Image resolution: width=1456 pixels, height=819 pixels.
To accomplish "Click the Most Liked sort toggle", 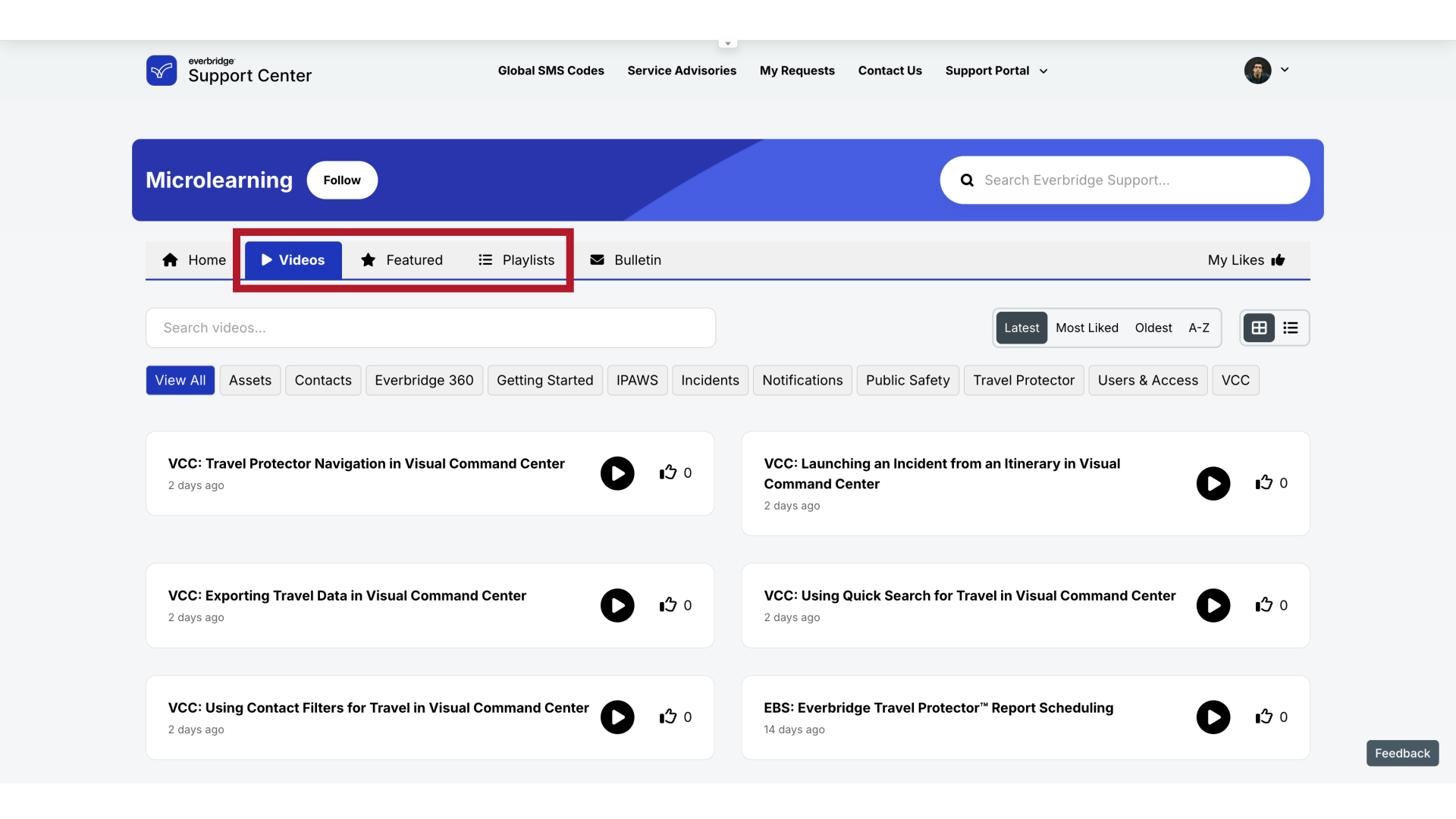I will click(x=1087, y=327).
